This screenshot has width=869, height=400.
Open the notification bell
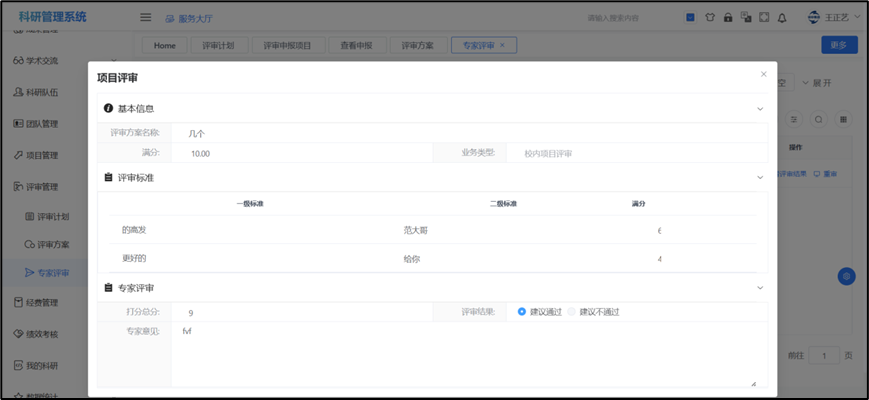(x=782, y=17)
